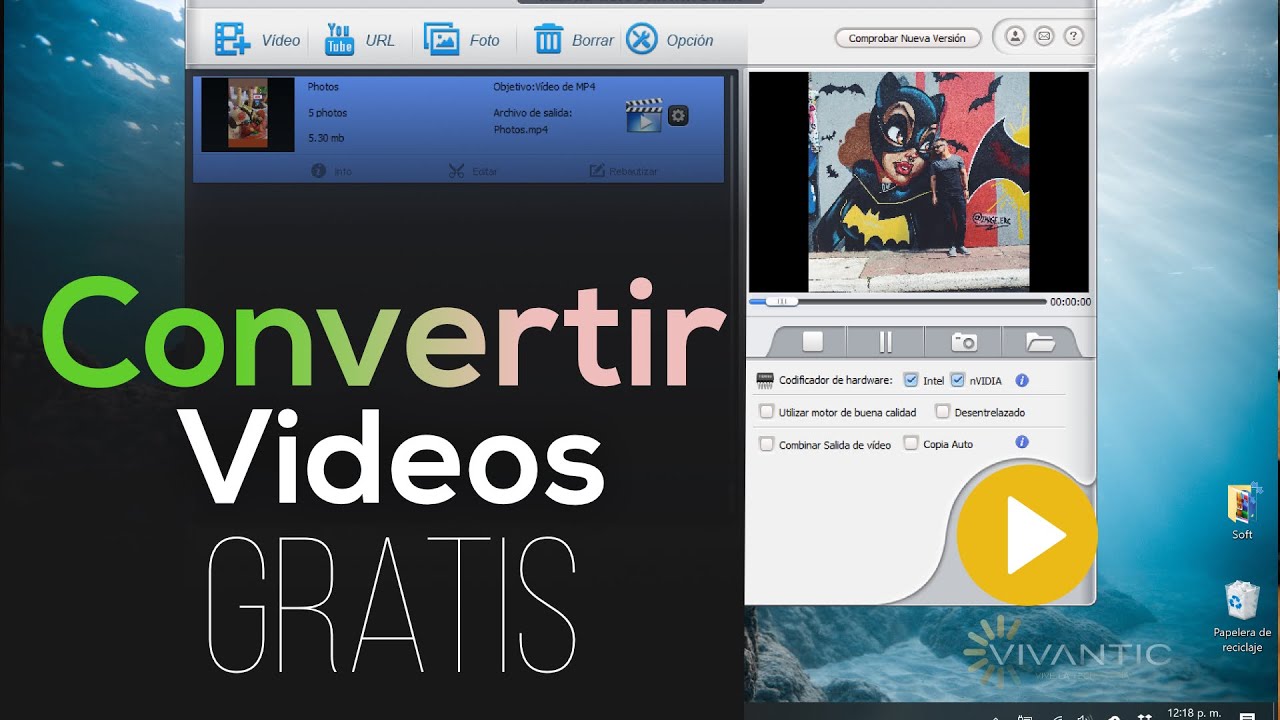Enable the Copia Auto checkbox
This screenshot has height=720, width=1280.
(x=911, y=443)
